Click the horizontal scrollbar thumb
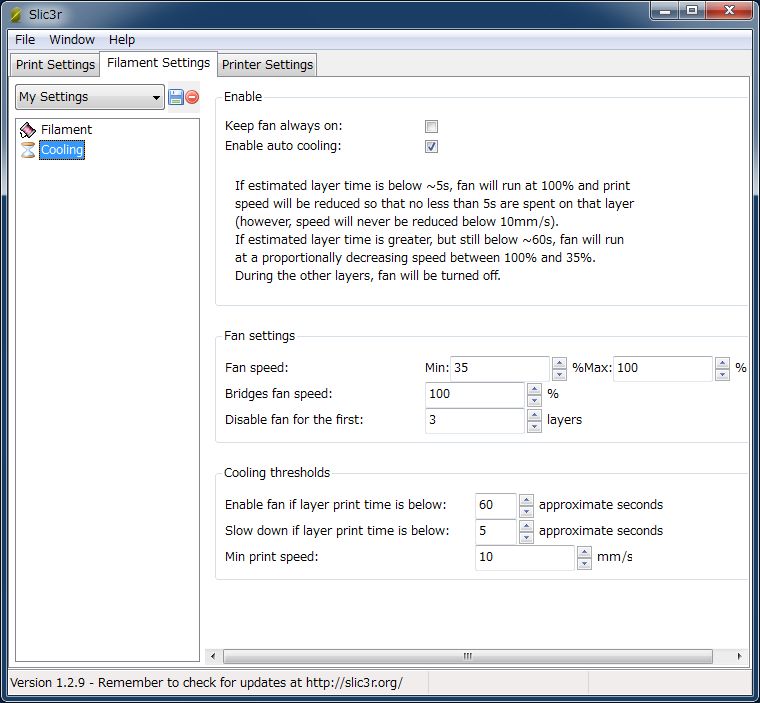Screen dimensions: 760x703 468,656
